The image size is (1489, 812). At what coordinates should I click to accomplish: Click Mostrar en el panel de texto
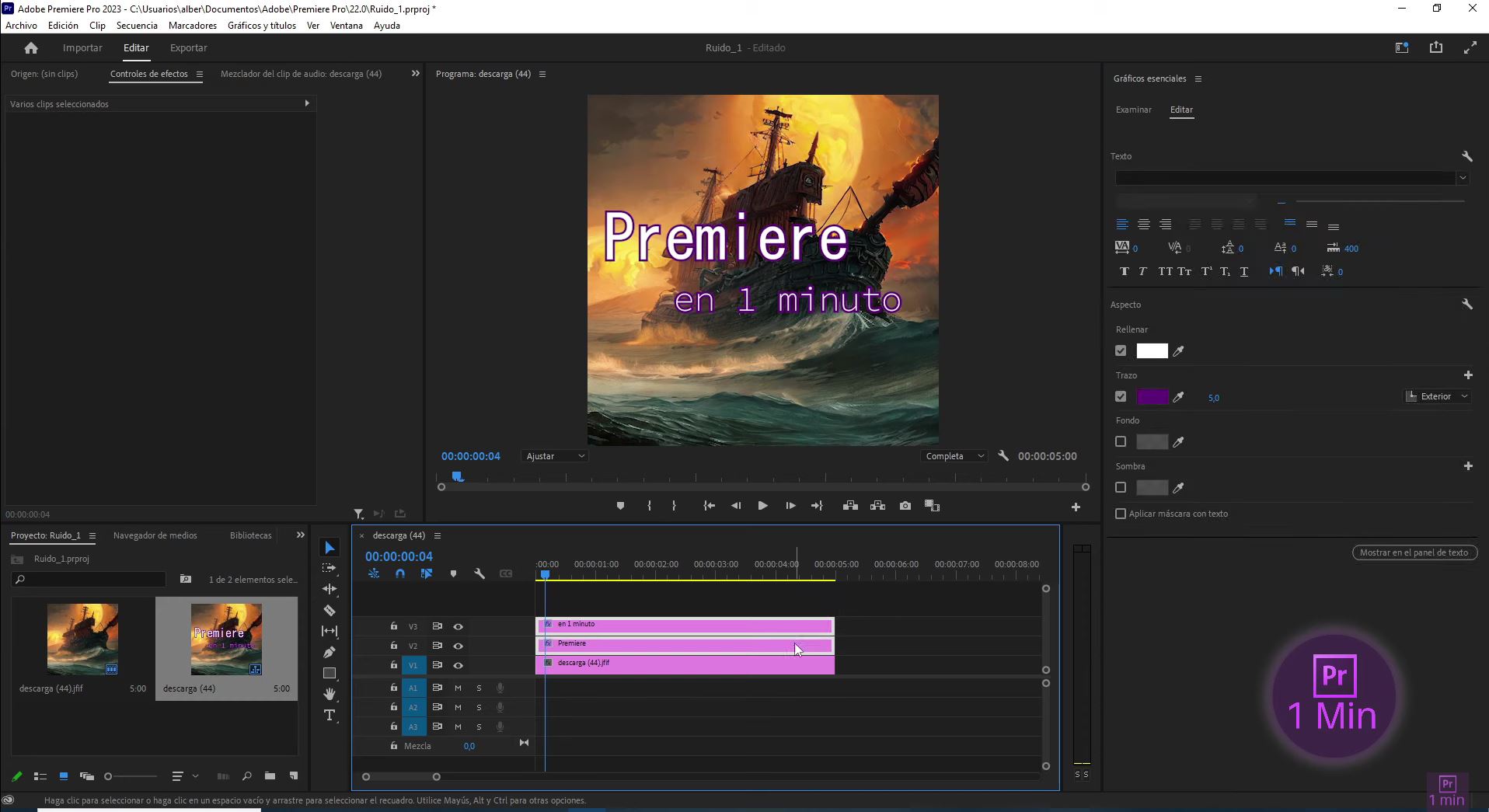1414,552
